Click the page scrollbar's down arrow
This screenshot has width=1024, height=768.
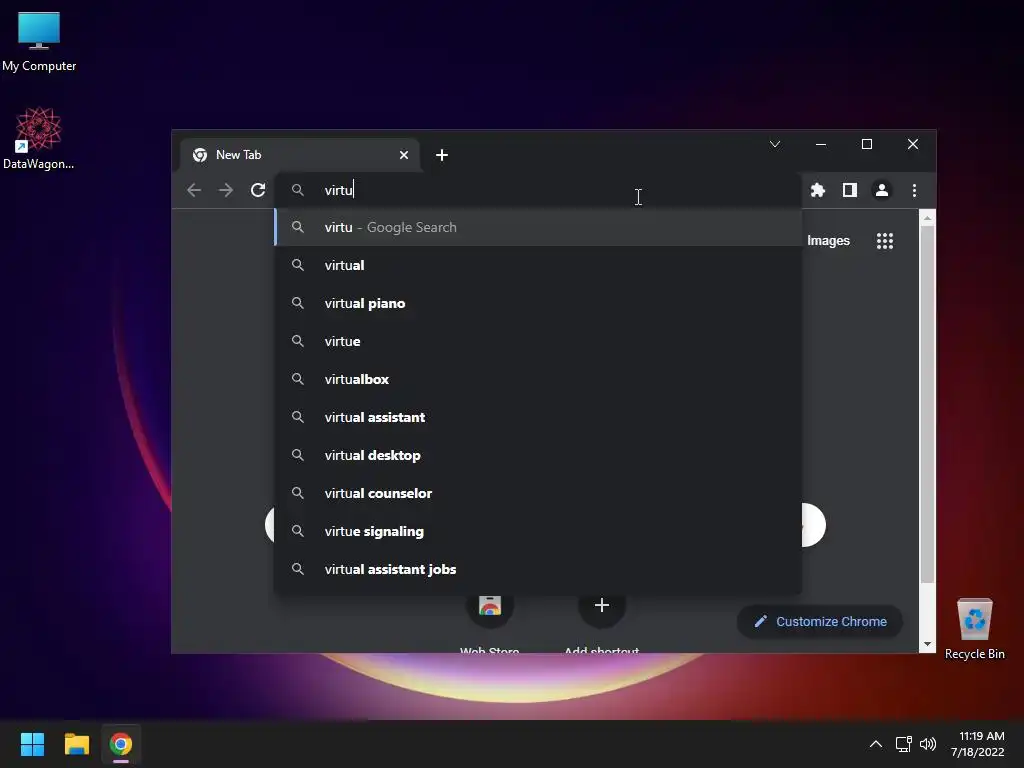[927, 644]
